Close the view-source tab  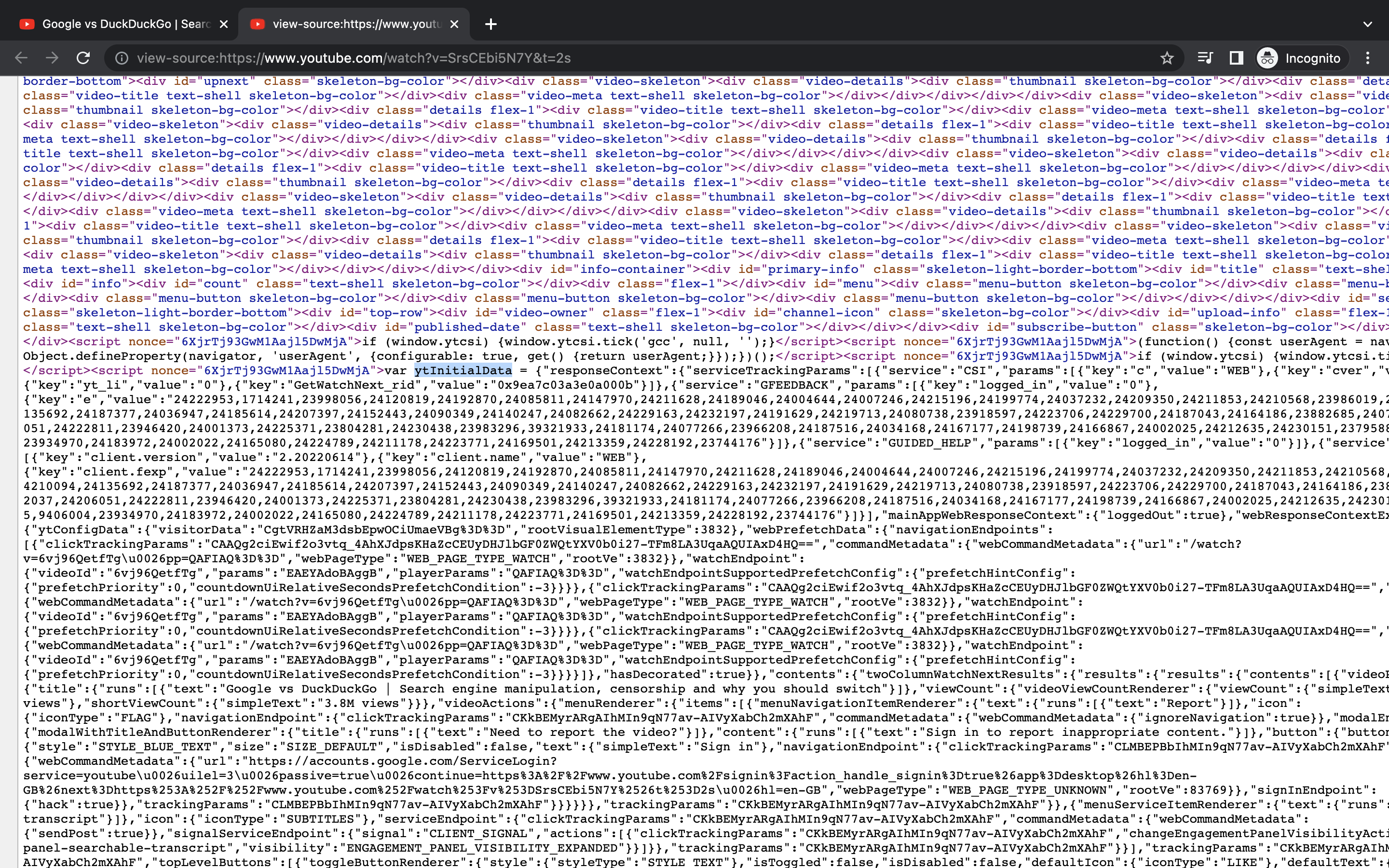[454, 24]
